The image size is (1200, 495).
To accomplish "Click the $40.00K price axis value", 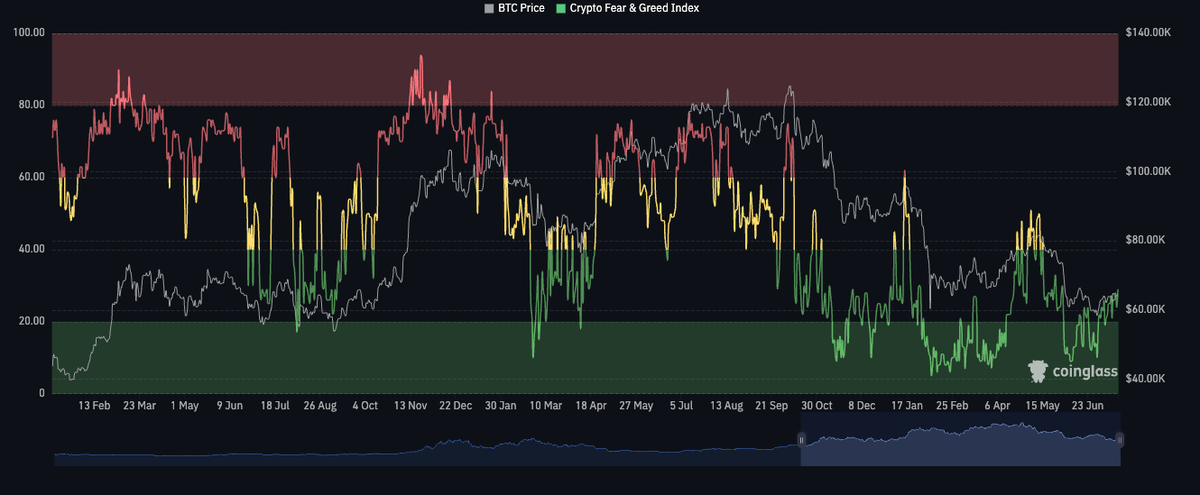I will [1146, 378].
